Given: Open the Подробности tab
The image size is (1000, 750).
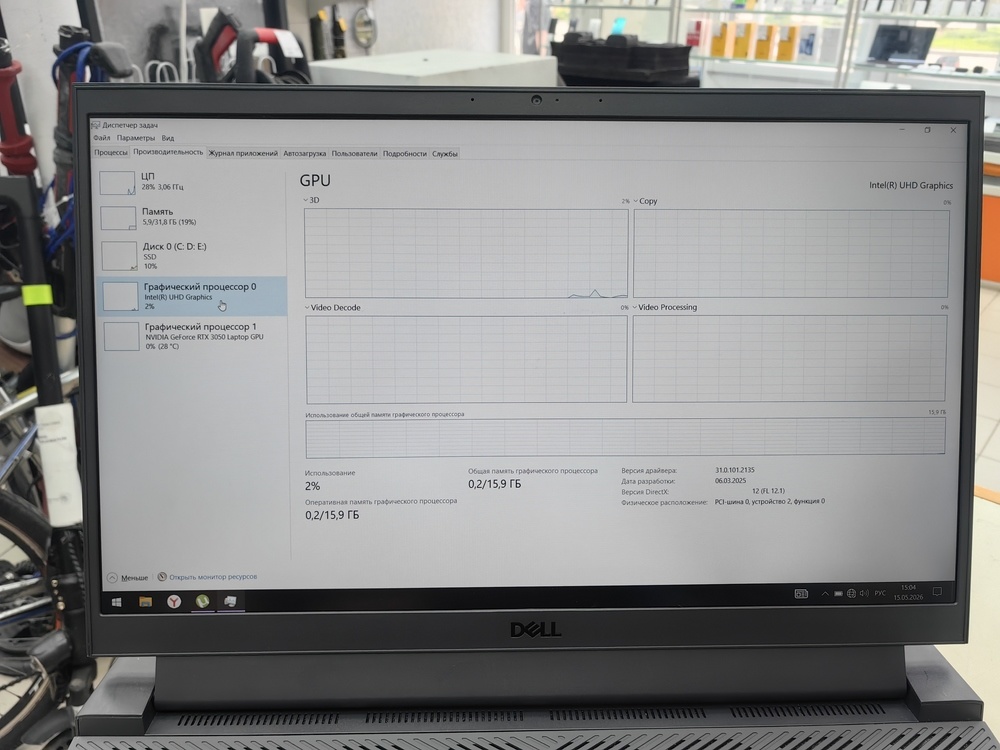Looking at the screenshot, I should pyautogui.click(x=404, y=154).
